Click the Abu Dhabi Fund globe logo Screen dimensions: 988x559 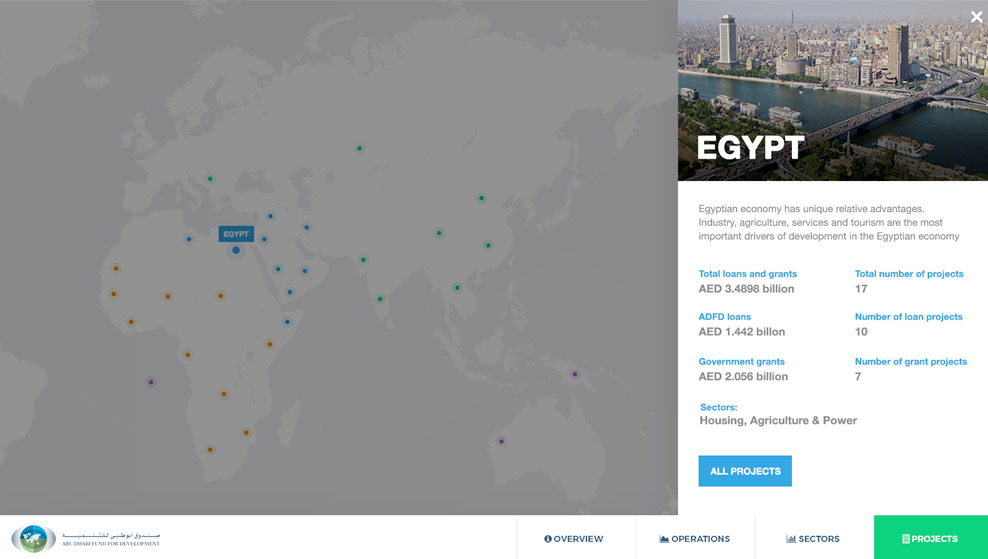coord(33,539)
